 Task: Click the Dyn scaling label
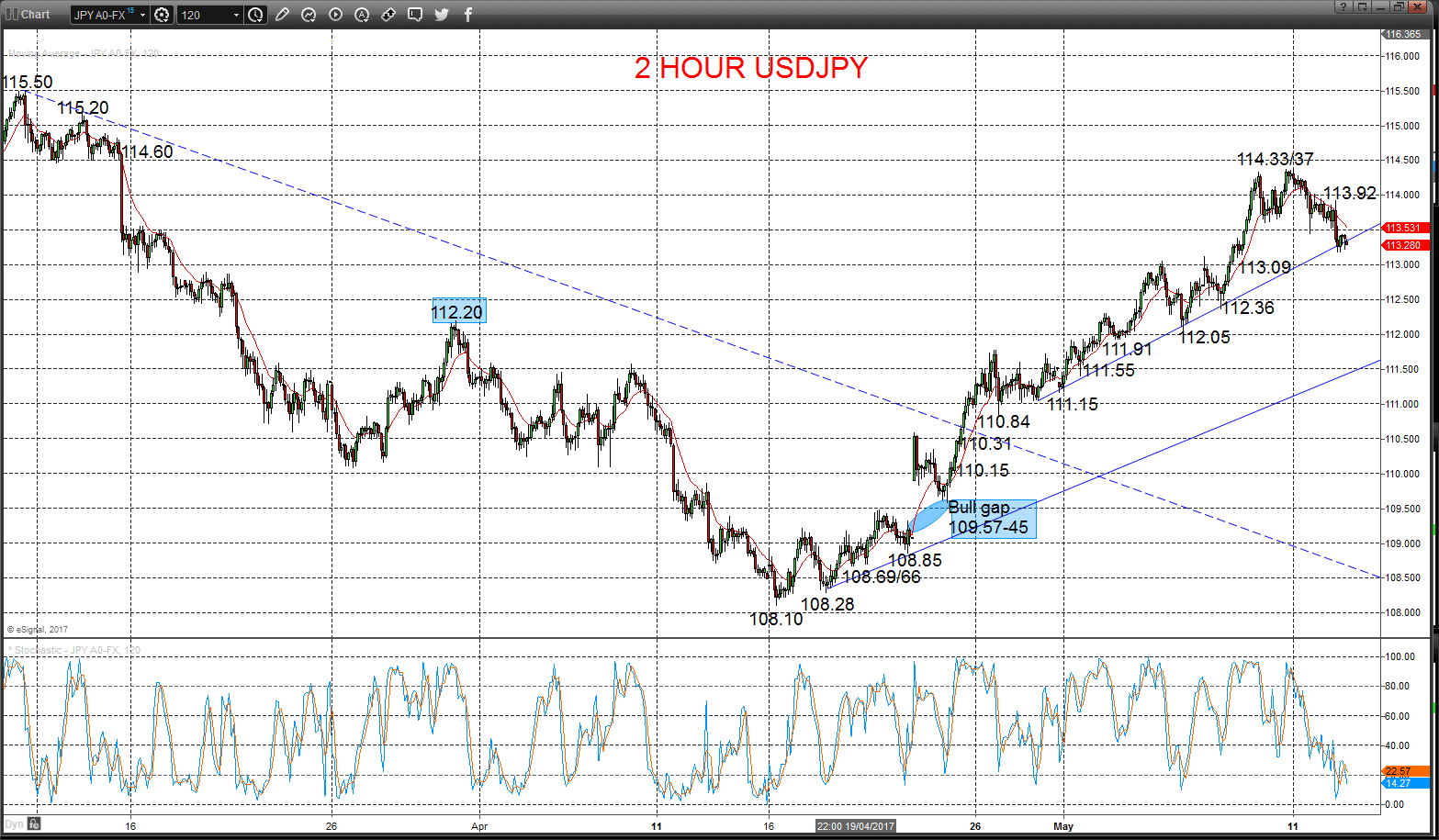14,824
